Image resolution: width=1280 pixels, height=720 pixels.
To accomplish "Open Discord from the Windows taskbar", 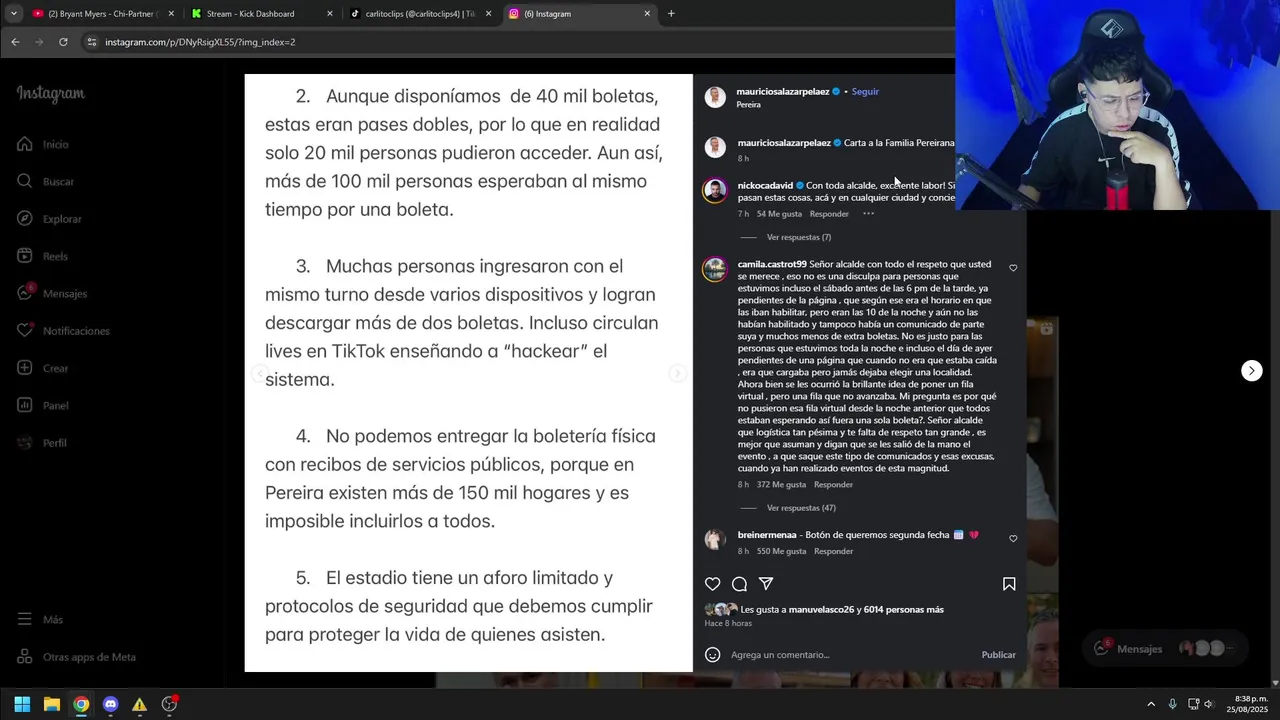I will 110,704.
